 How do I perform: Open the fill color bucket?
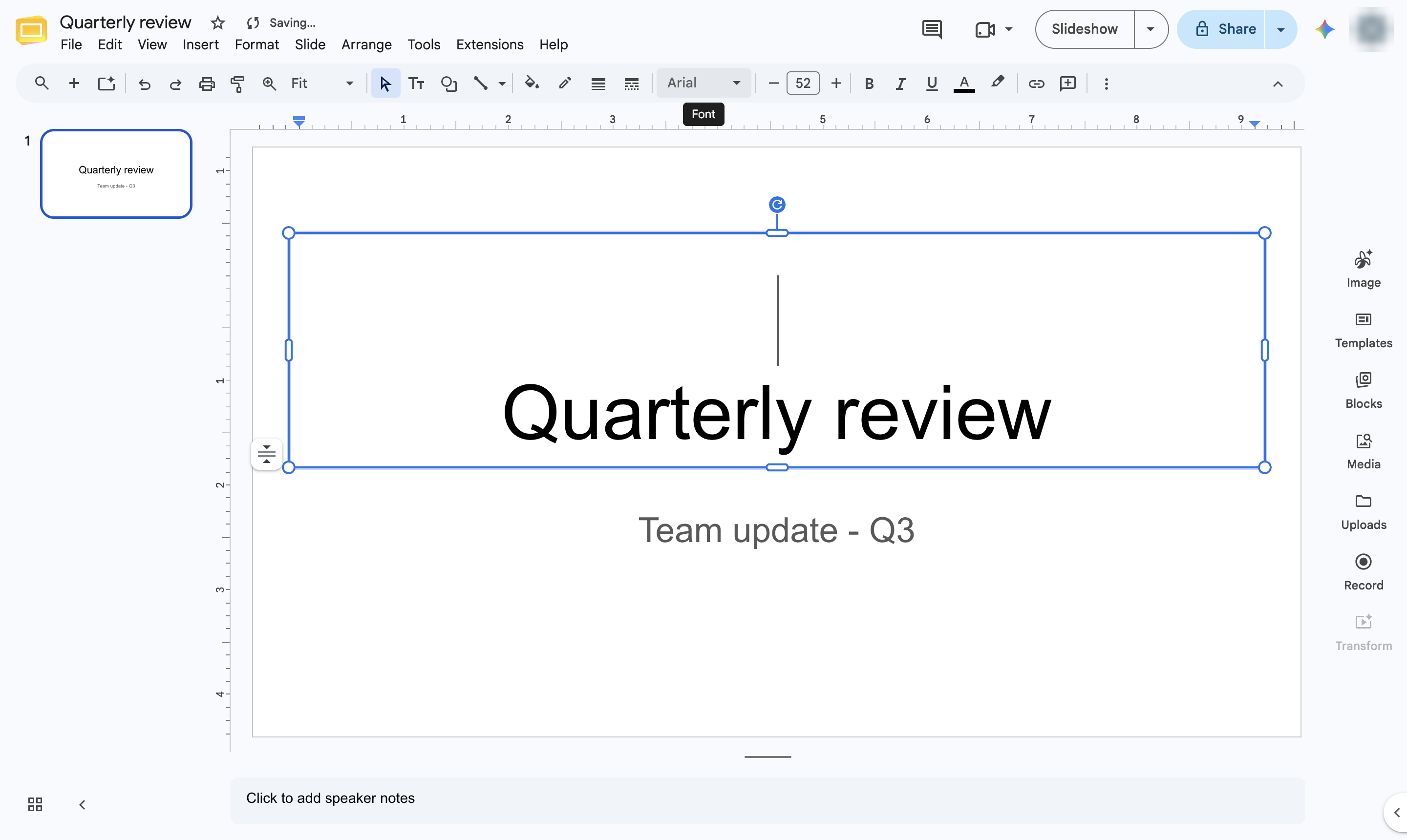click(x=531, y=84)
